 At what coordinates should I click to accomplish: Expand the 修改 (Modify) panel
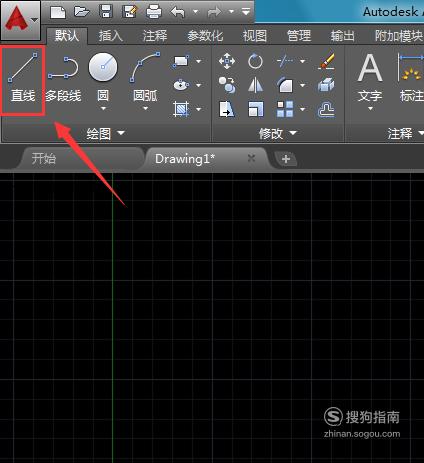pos(278,134)
